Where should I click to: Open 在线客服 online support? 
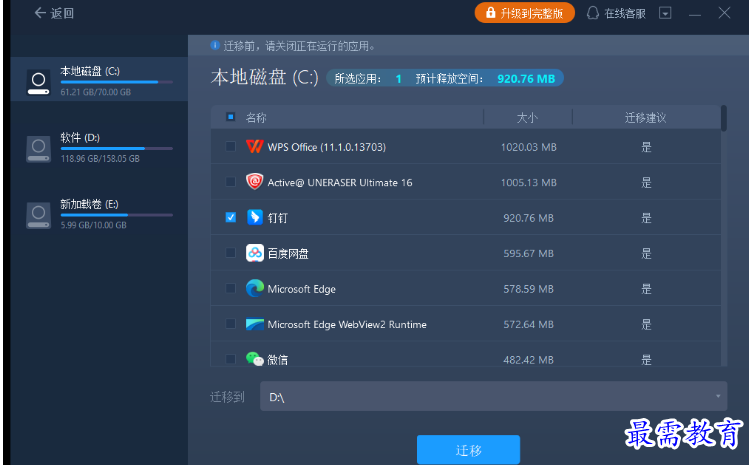pos(616,13)
